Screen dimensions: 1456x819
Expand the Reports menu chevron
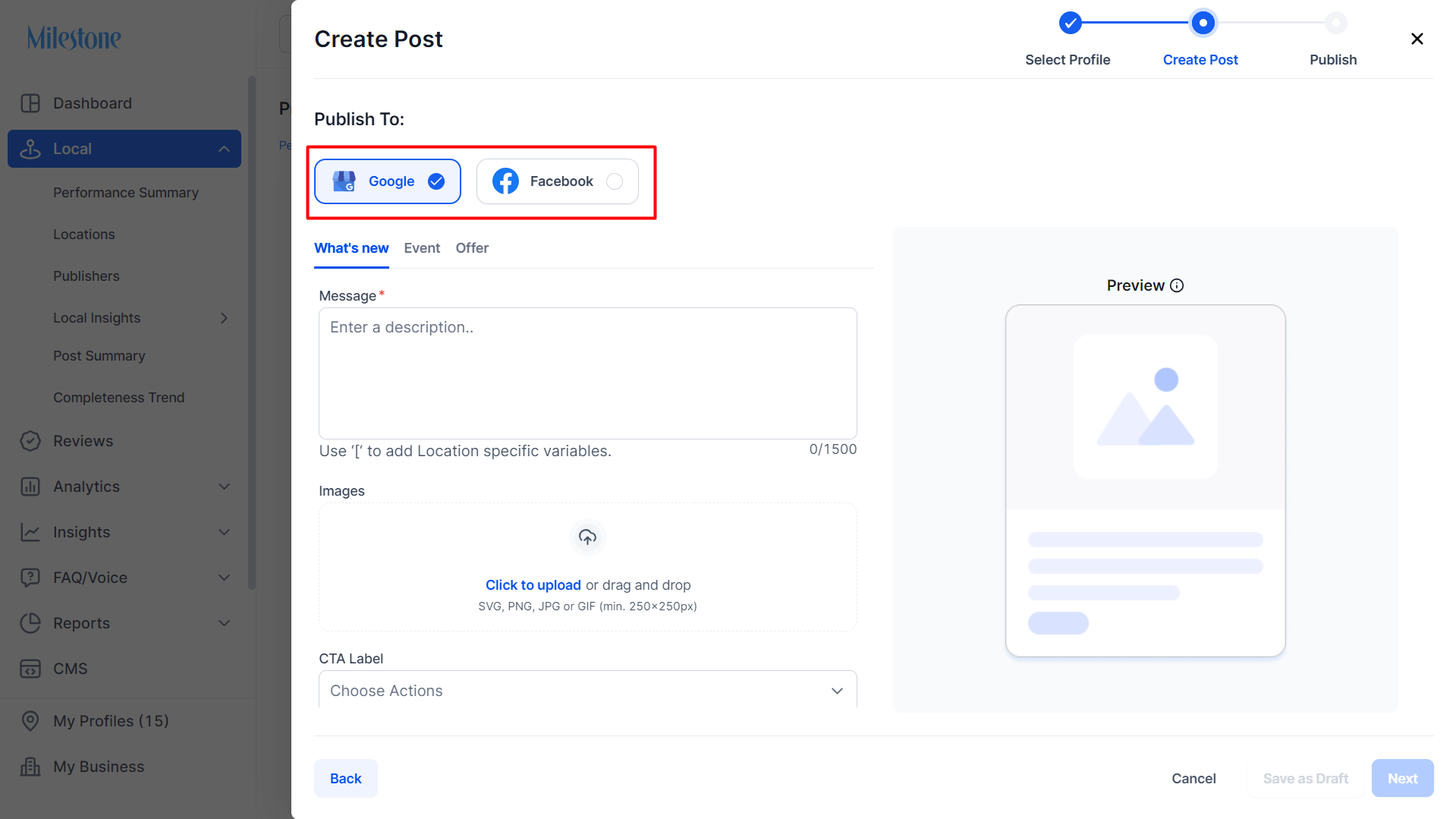pos(224,623)
